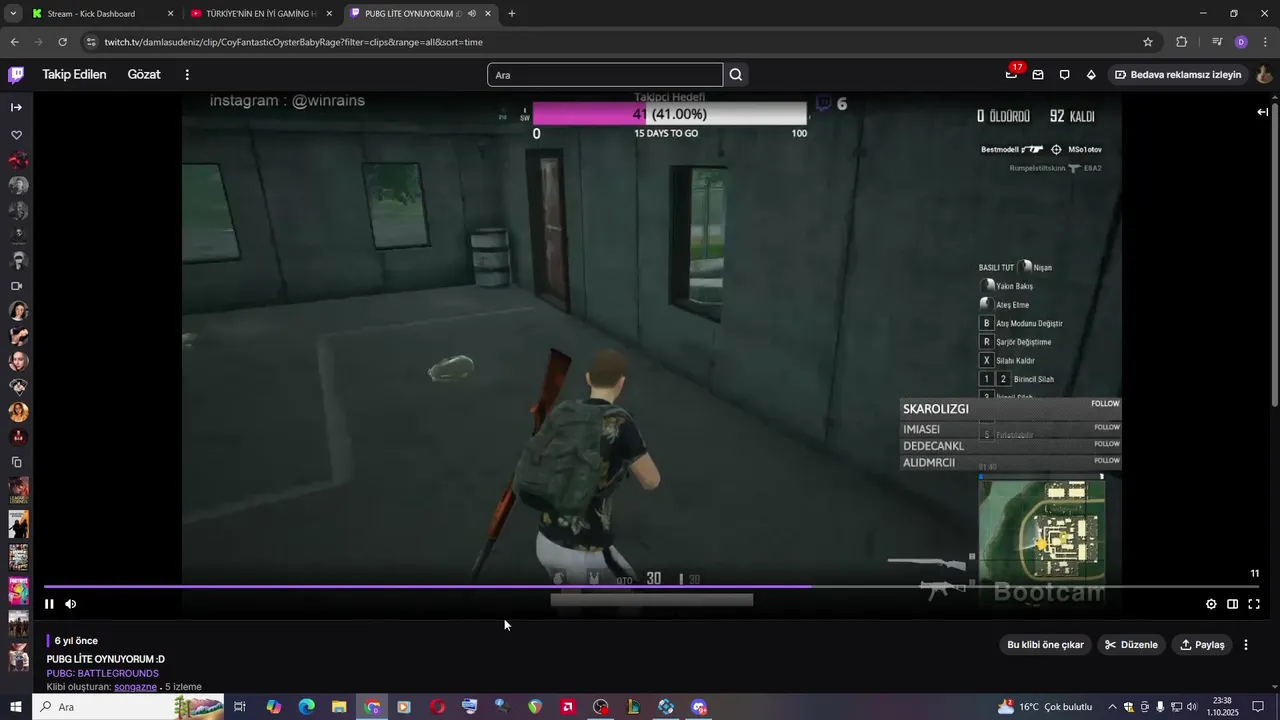The height and width of the screenshot is (720, 1280).
Task: Open the 16°C Çok bulutlu weather widget
Action: 1045,707
